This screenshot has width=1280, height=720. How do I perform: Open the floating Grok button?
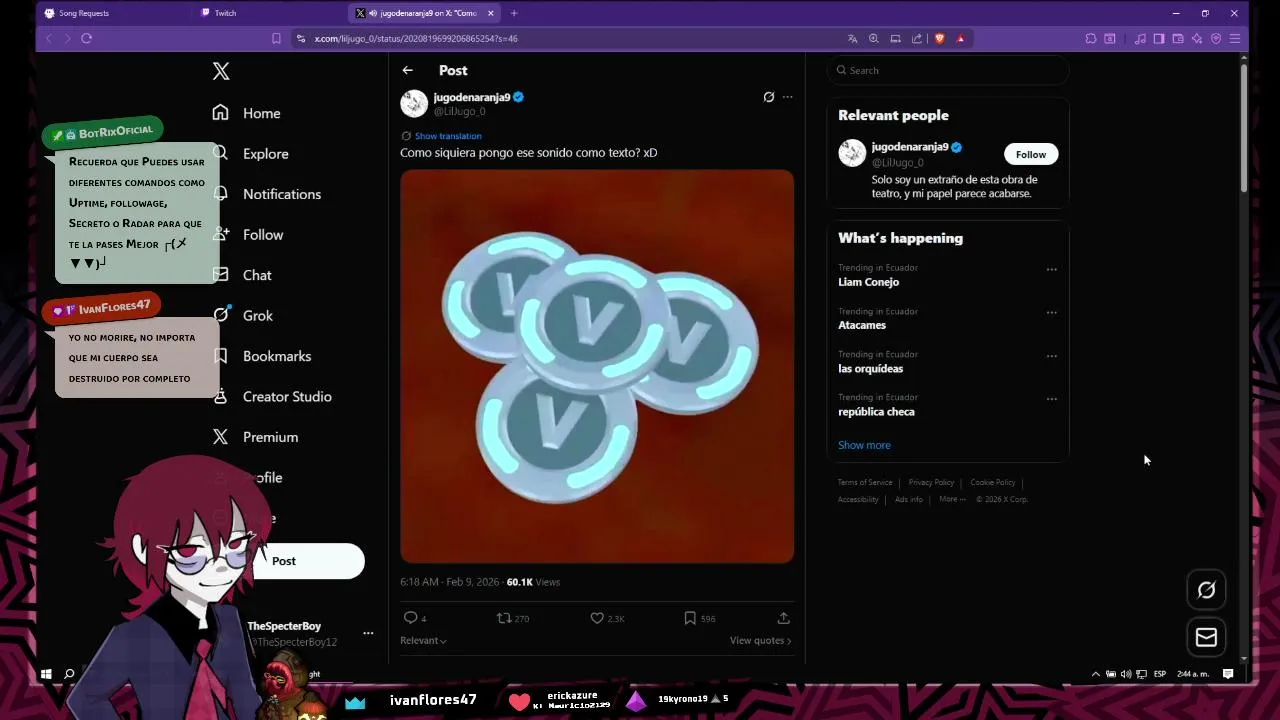point(1206,590)
